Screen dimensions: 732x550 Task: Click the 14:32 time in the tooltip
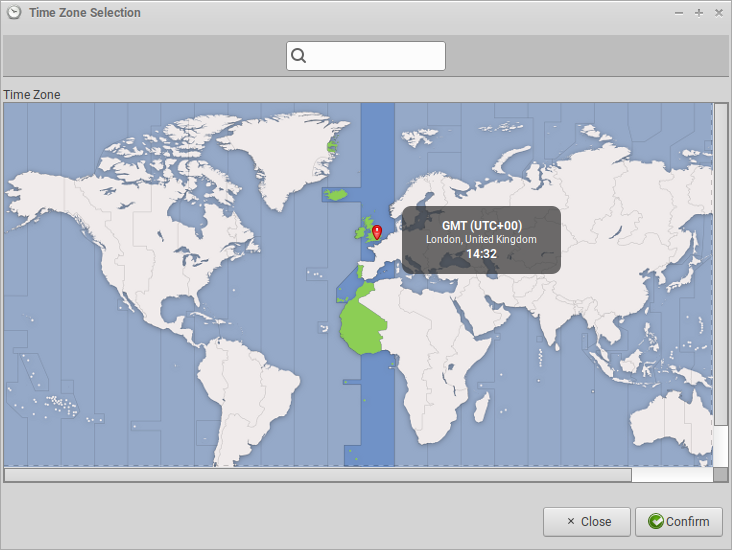click(x=481, y=254)
